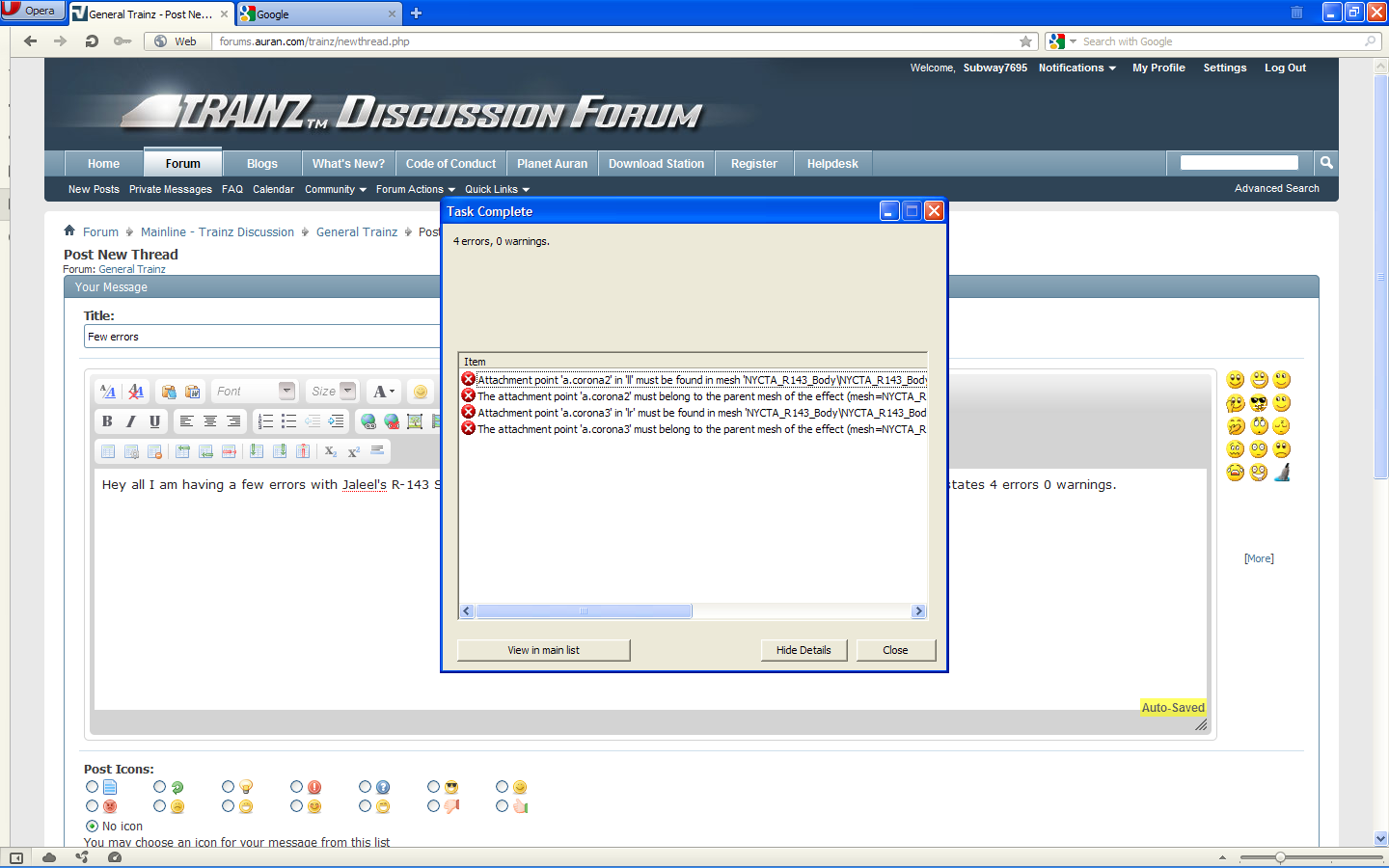Click the Remove Text Formatting icon
Screen dimensions: 1389x868
point(136,392)
